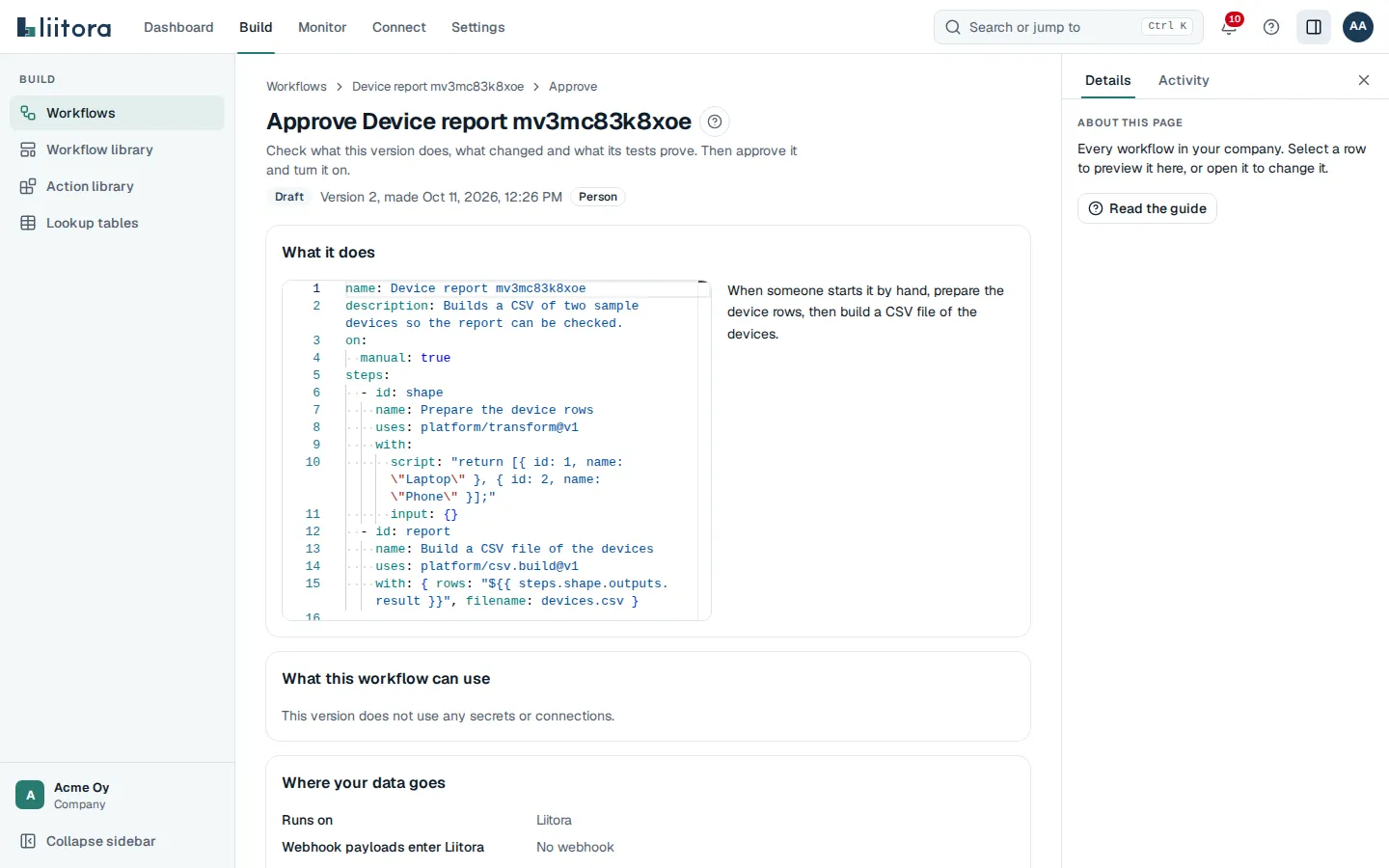
Task: Click code line 'uses: platform/transform@v1'
Action: coord(477,427)
